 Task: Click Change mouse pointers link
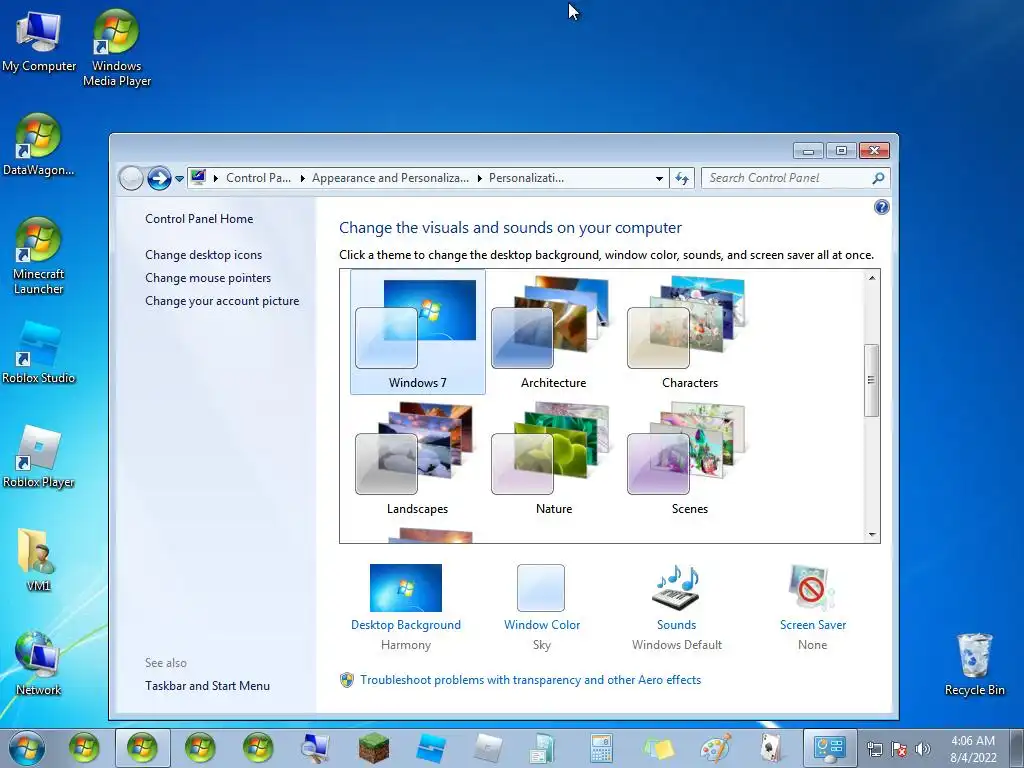coord(208,278)
